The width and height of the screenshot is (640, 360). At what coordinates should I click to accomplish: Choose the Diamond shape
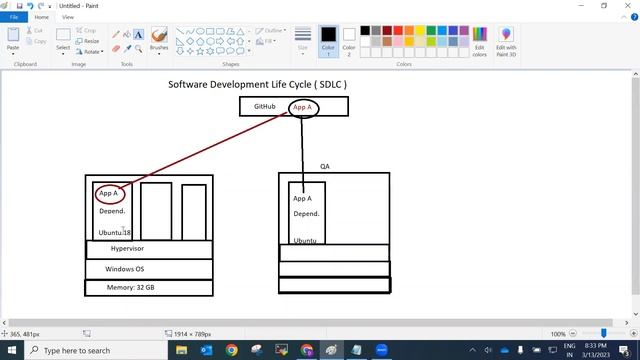[190, 41]
